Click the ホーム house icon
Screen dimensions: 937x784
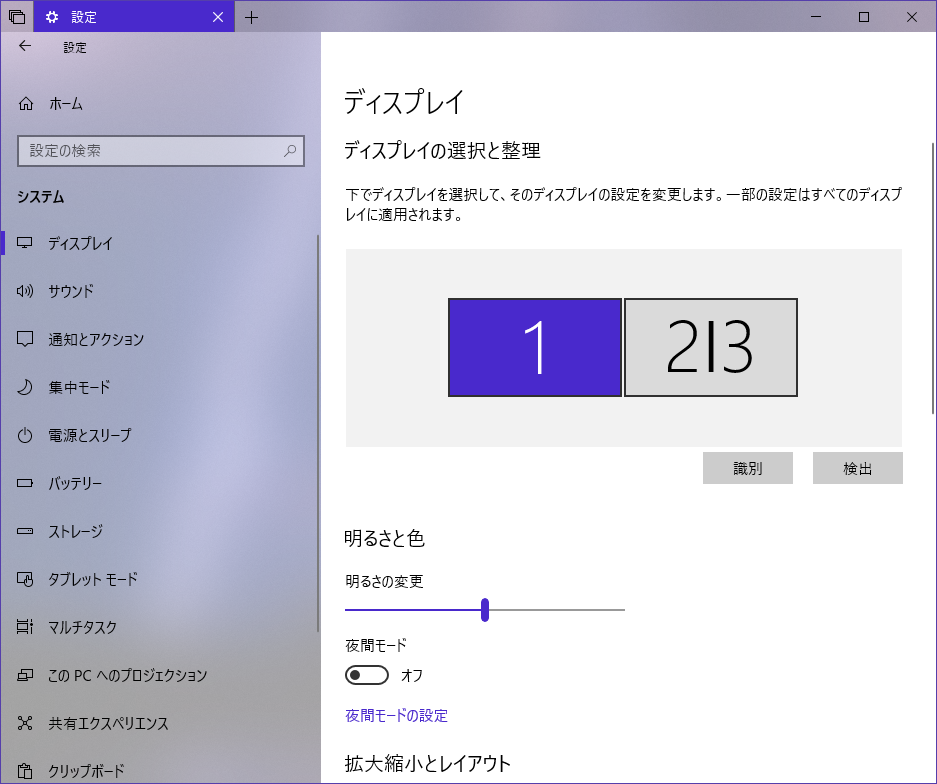25,103
